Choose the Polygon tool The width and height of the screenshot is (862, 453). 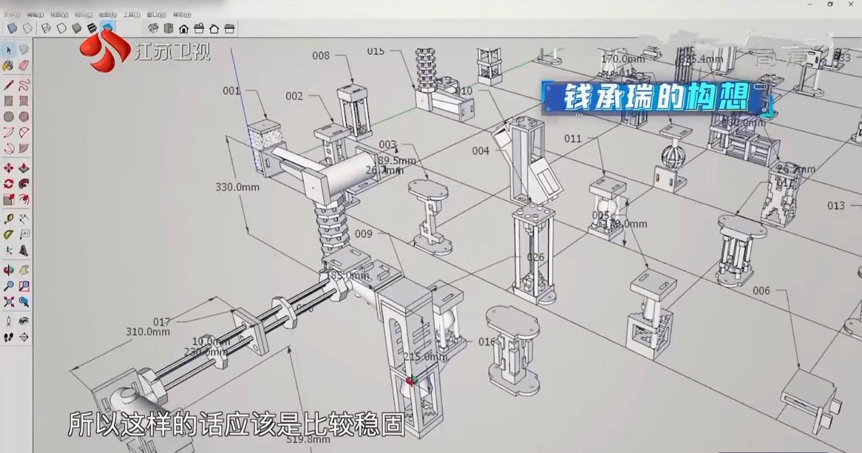pyautogui.click(x=24, y=117)
